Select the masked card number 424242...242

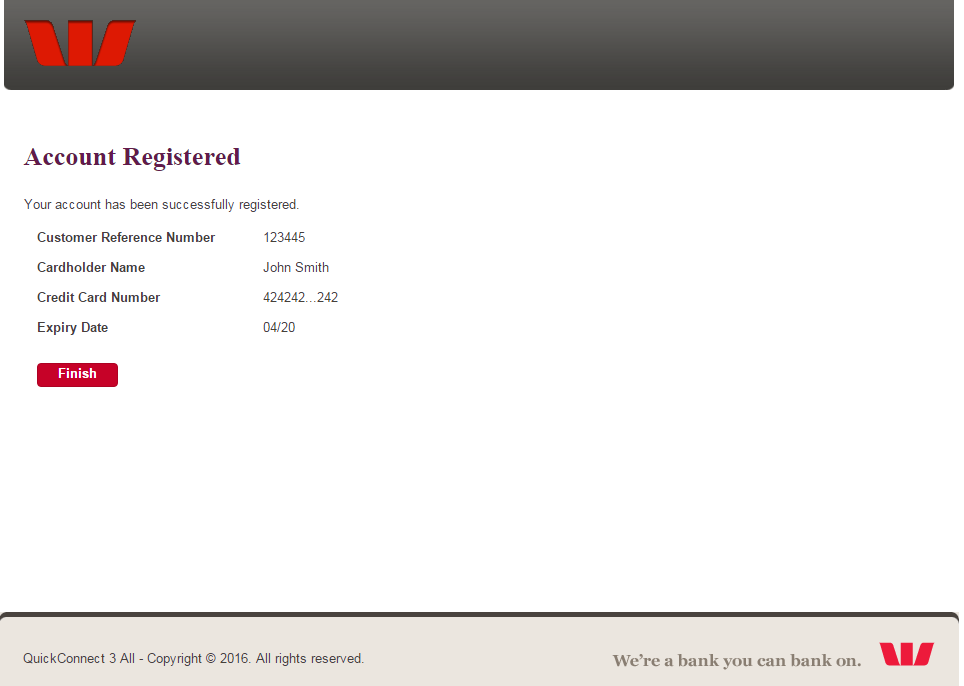(x=299, y=297)
